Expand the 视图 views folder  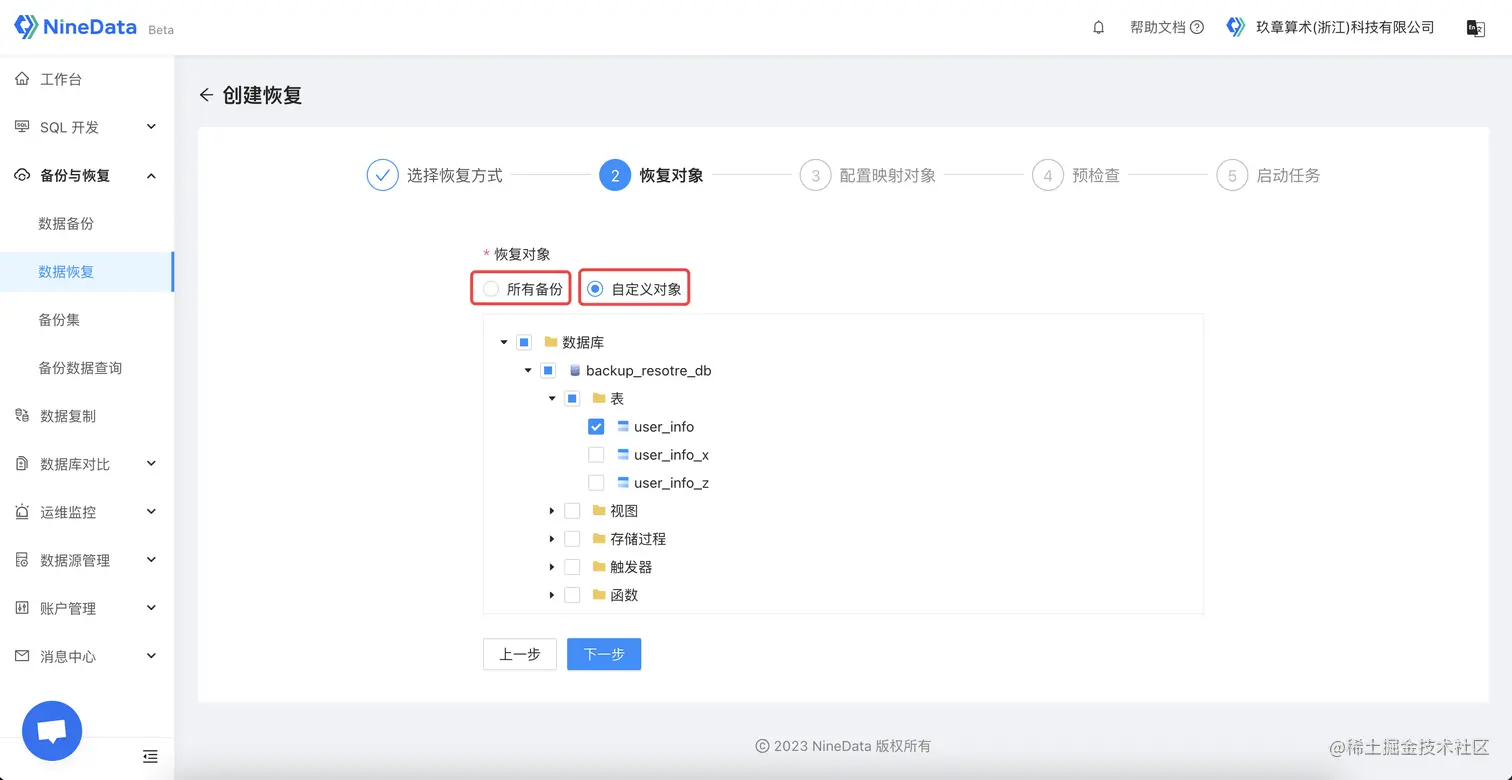[551, 510]
